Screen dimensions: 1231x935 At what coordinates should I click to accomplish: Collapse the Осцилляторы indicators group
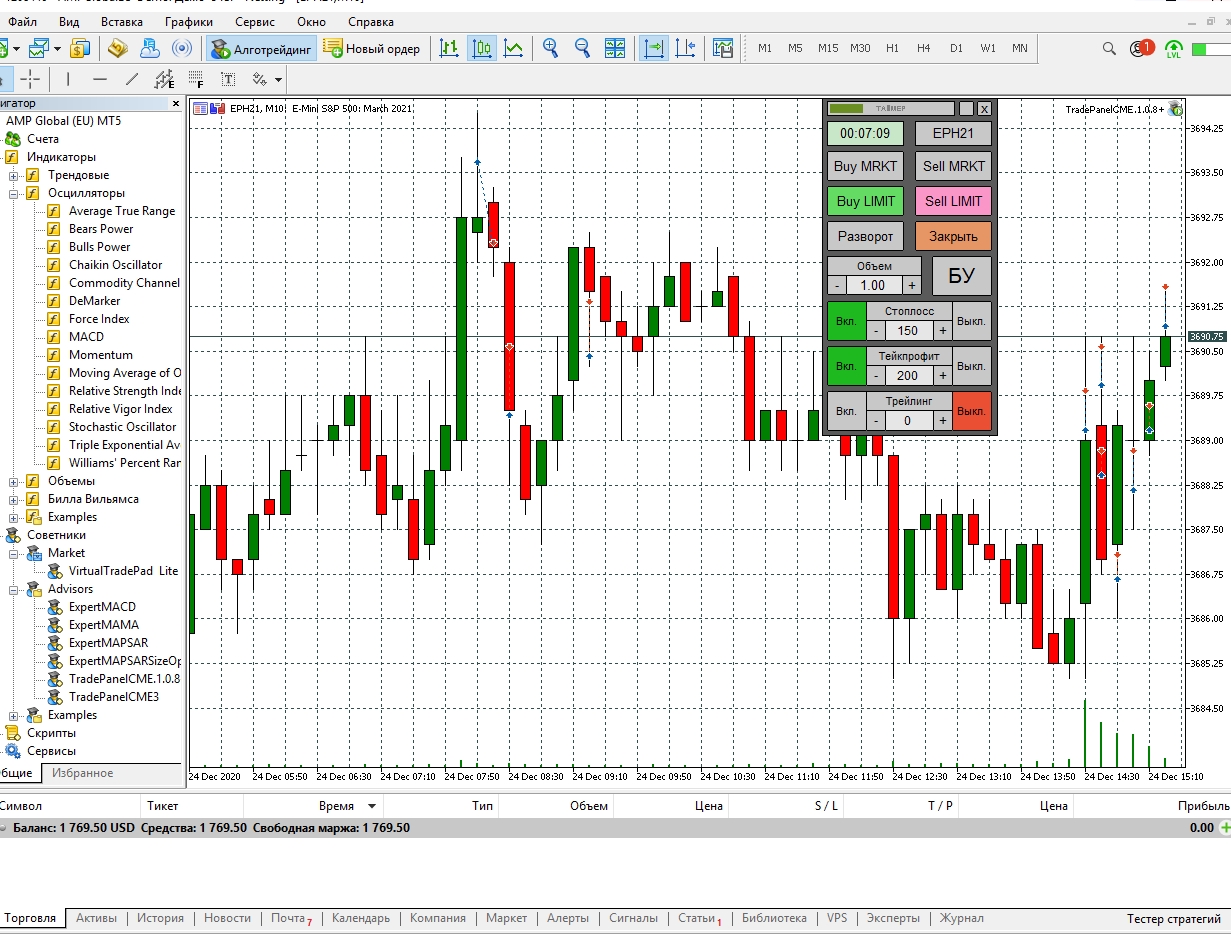coord(14,193)
